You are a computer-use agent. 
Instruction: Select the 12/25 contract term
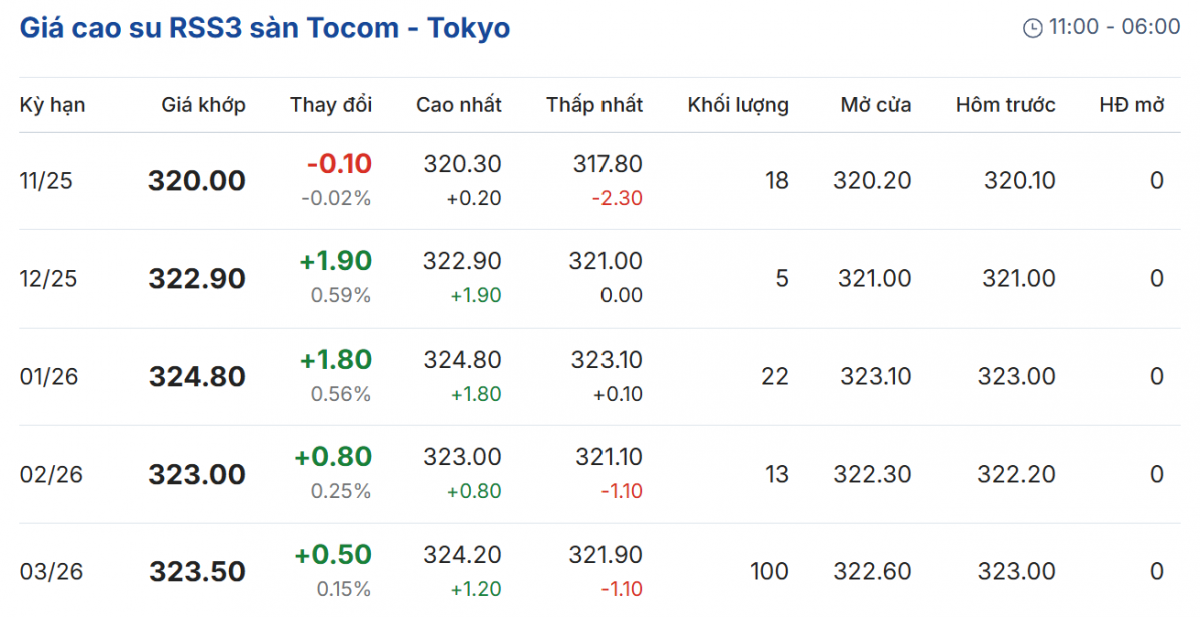point(48,279)
